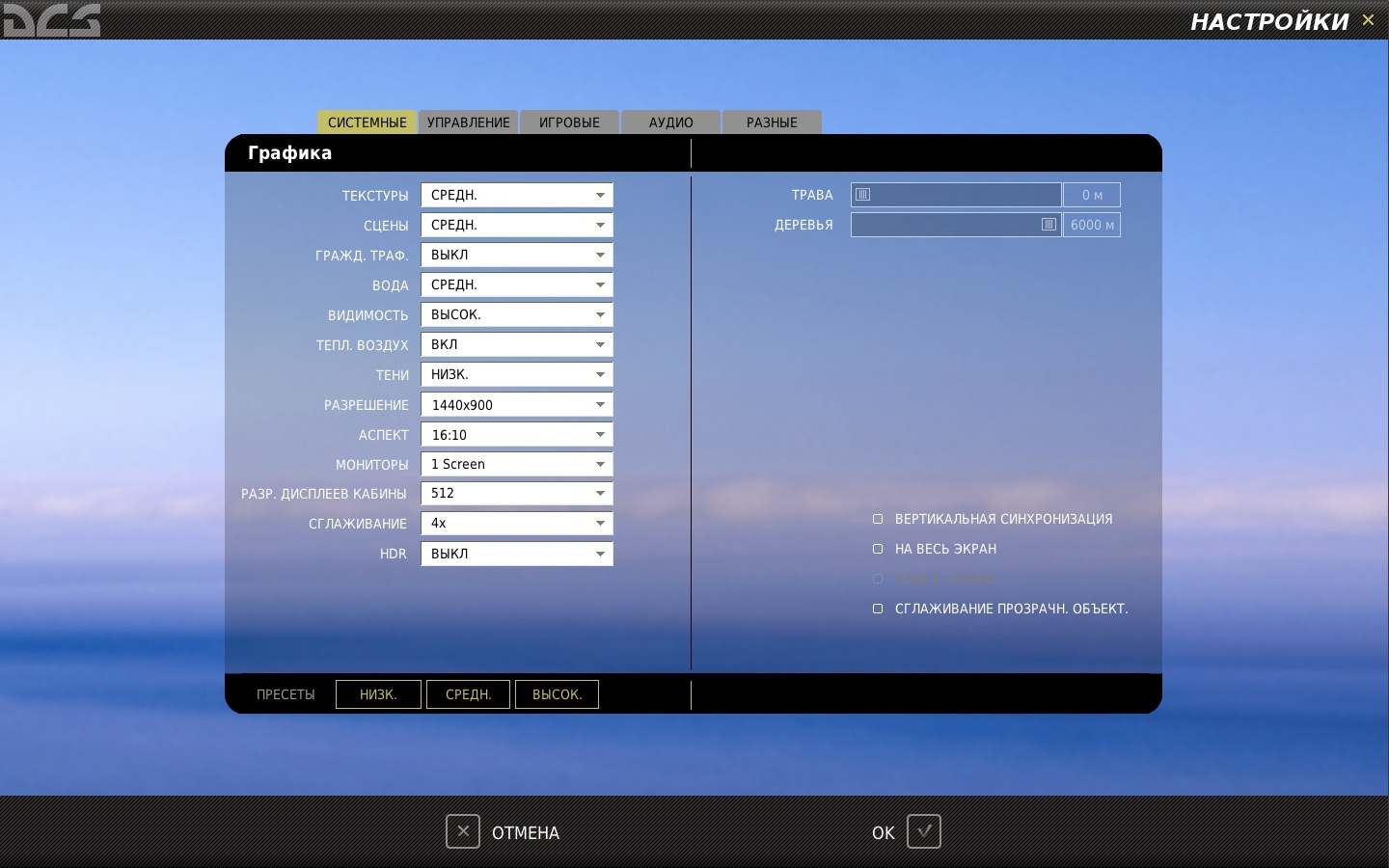Change the ВИДИМОСТЬ dropdown setting
This screenshot has height=868, width=1389.
pos(517,314)
